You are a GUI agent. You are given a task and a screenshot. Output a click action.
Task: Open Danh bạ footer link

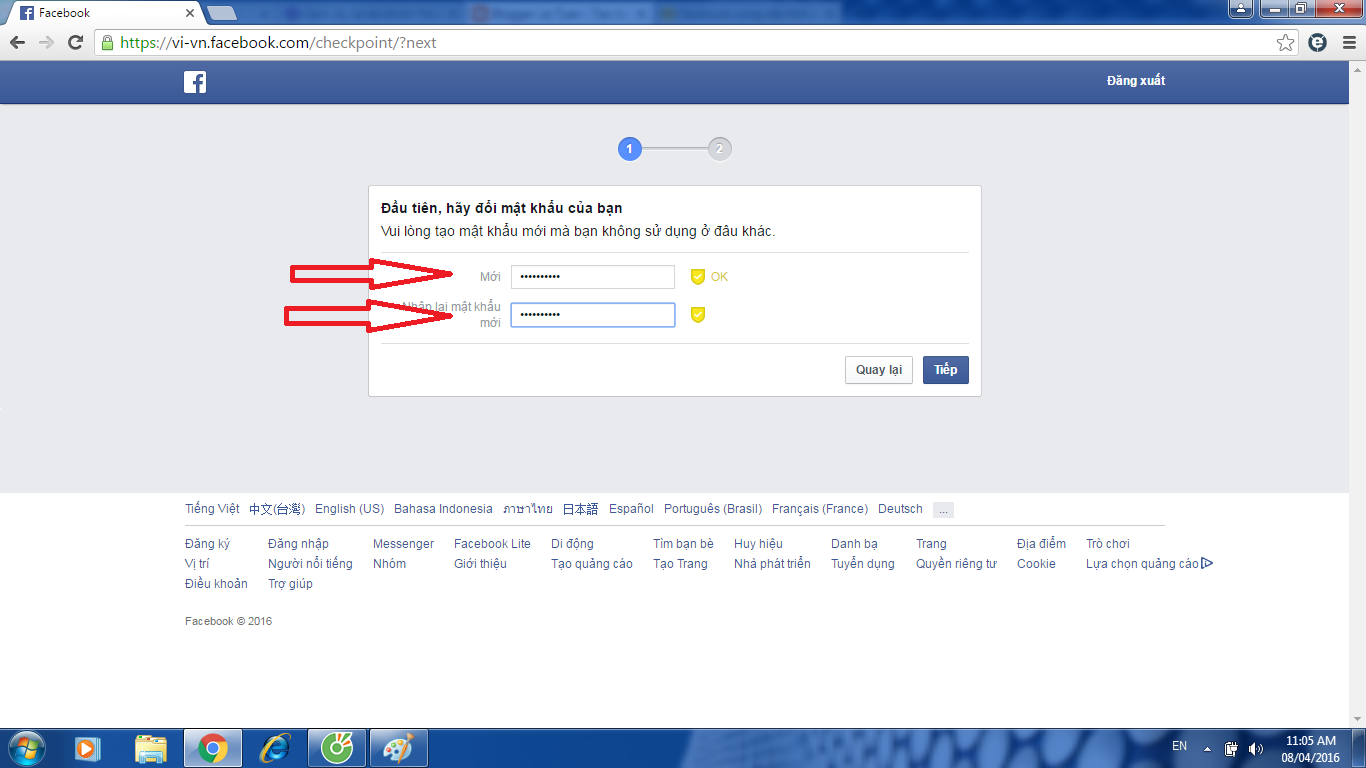click(x=854, y=544)
